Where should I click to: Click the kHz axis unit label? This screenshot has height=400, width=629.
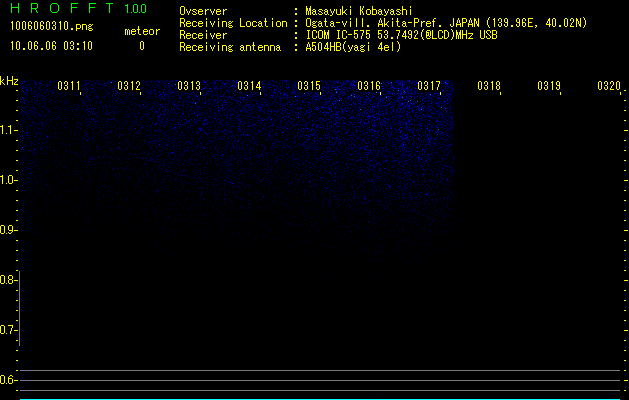[x=9, y=81]
